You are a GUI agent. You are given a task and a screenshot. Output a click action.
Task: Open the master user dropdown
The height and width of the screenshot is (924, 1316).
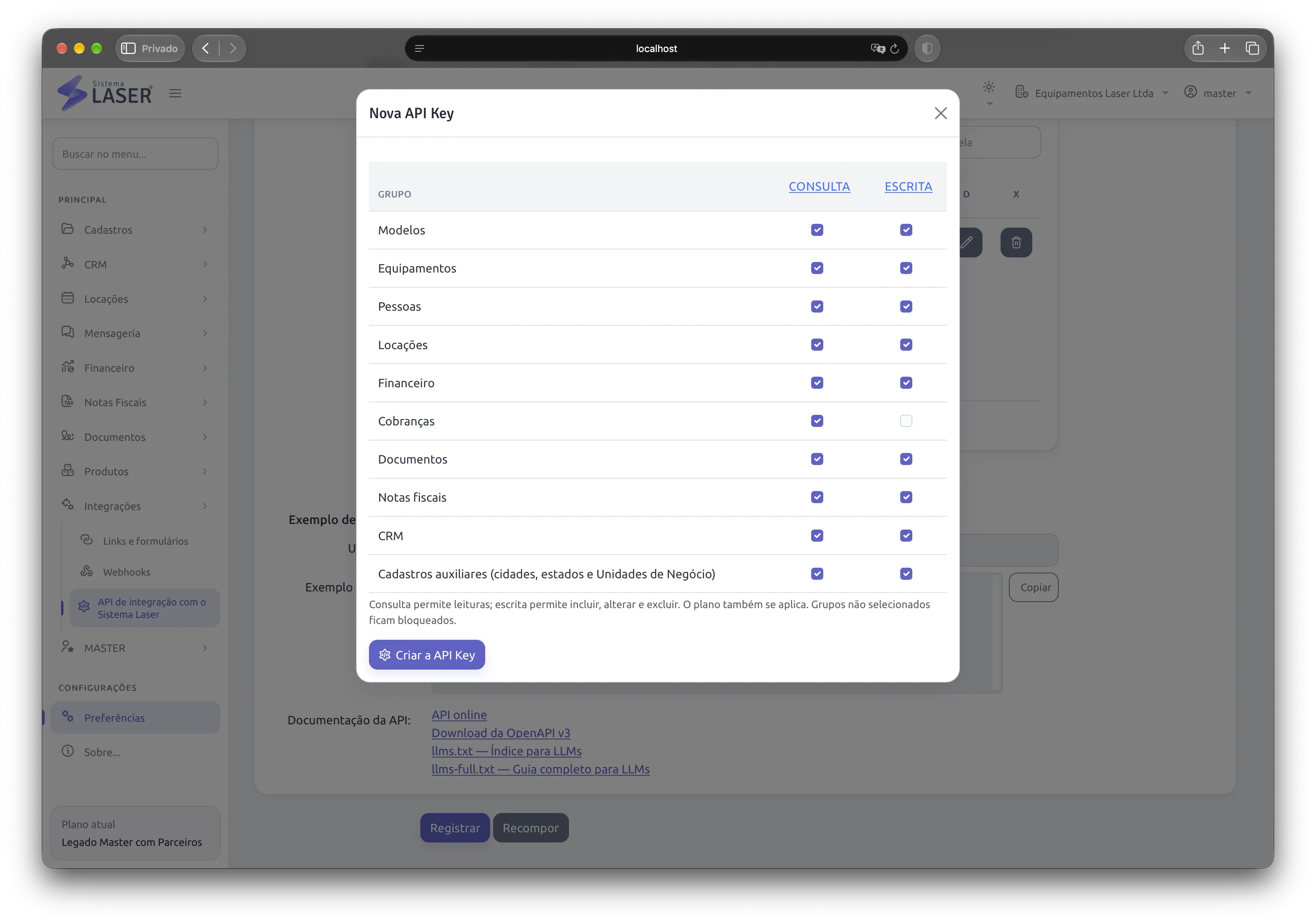point(1218,93)
